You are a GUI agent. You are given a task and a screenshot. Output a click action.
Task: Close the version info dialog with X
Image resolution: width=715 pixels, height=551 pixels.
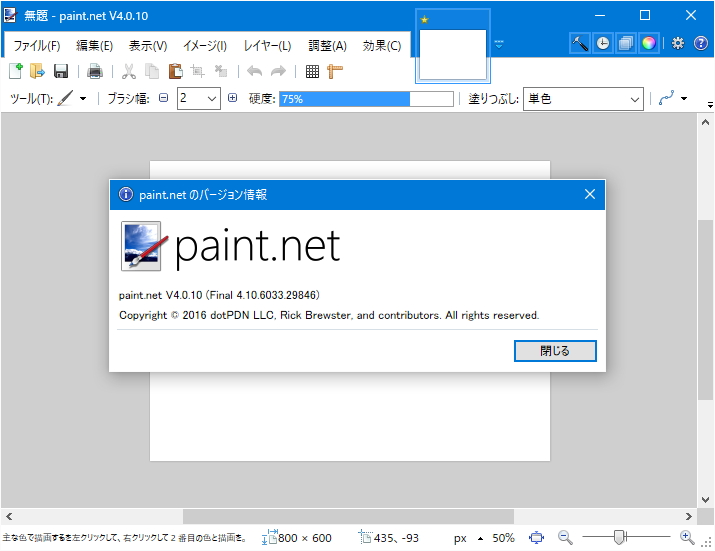[590, 194]
